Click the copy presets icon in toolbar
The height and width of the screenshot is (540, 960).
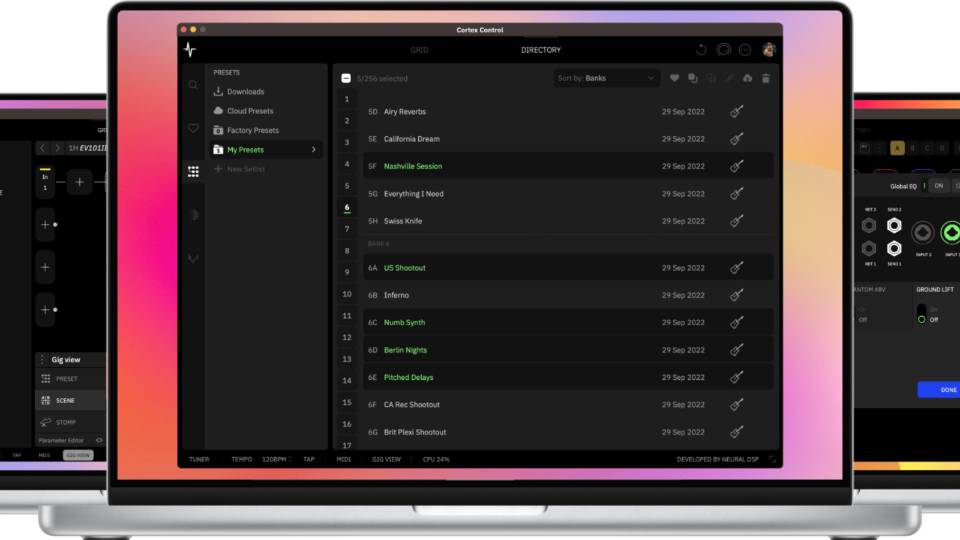coord(692,78)
